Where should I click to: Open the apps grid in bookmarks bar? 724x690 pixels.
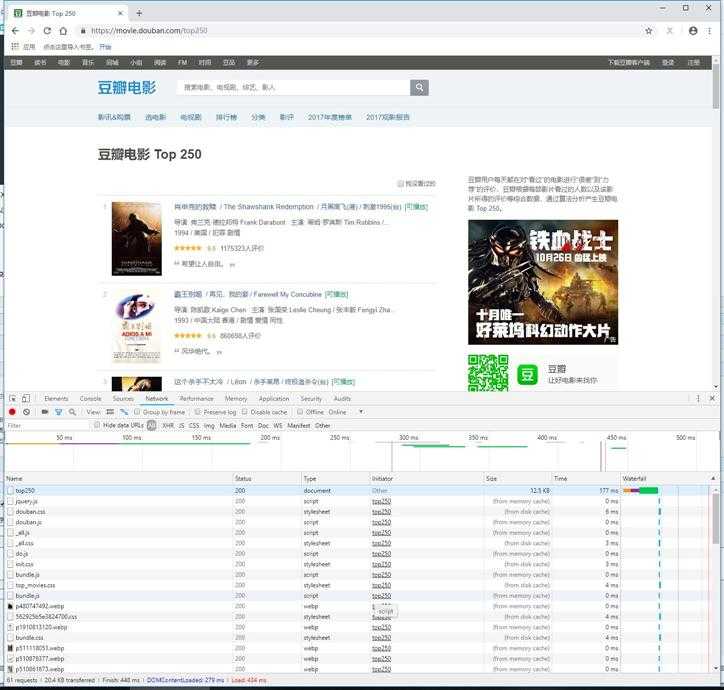pyautogui.click(x=15, y=47)
